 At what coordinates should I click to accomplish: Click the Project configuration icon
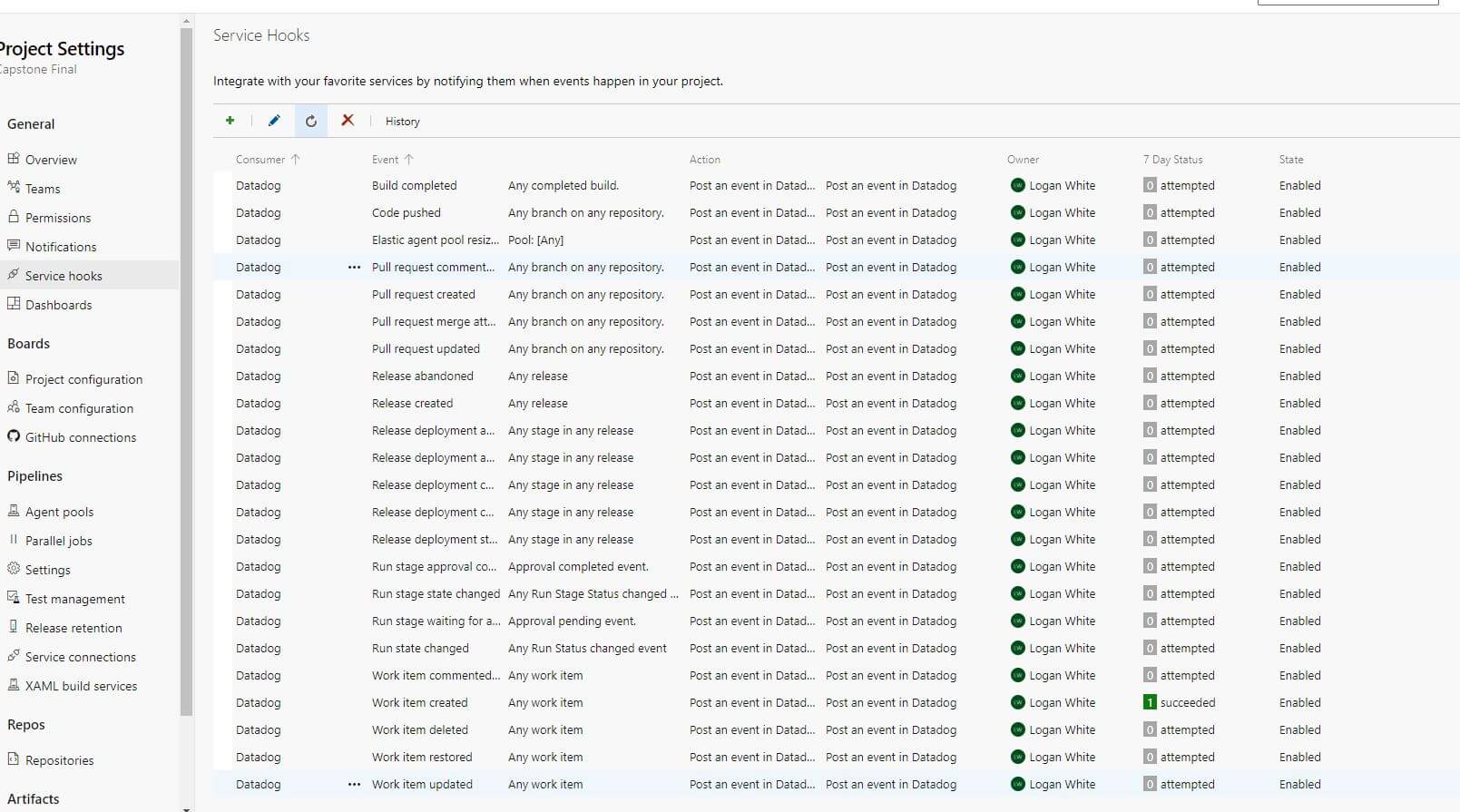pyautogui.click(x=14, y=378)
